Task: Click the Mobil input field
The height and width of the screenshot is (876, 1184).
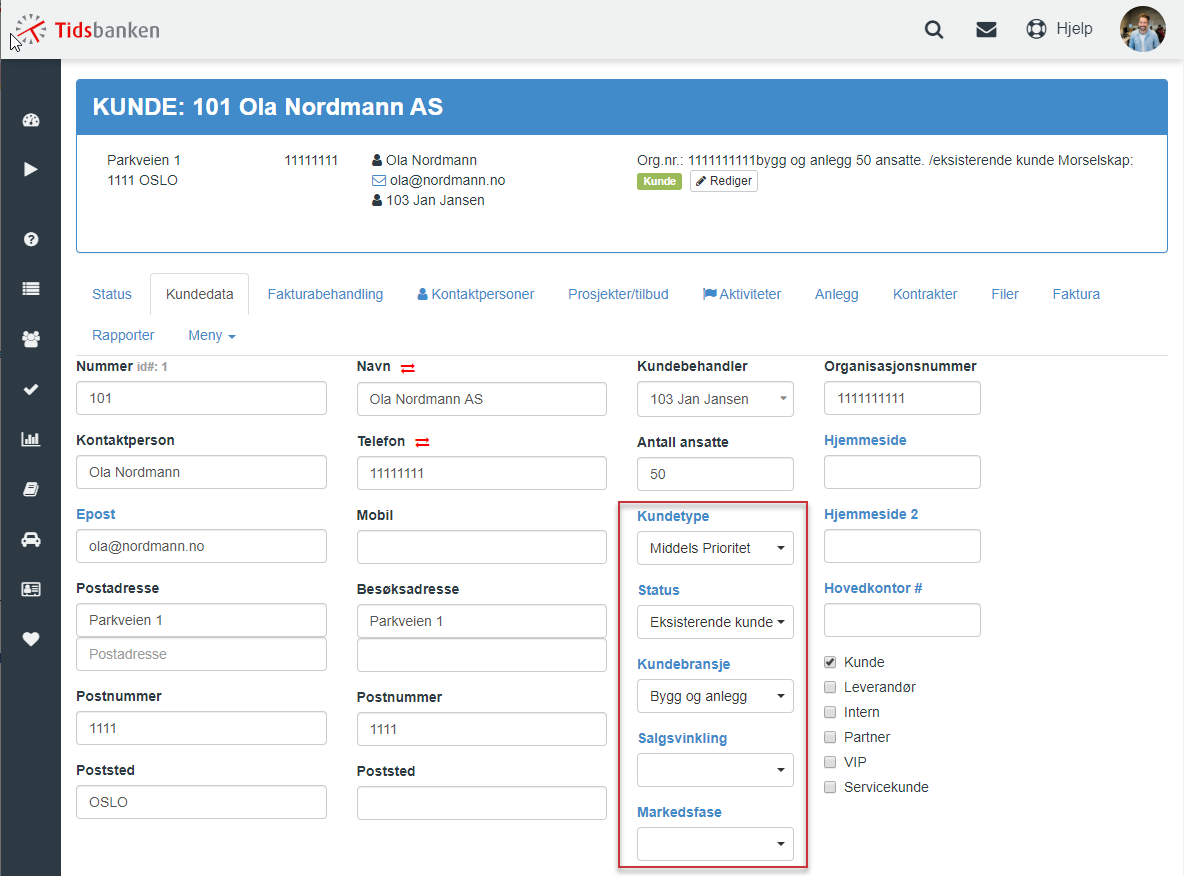Action: (482, 547)
